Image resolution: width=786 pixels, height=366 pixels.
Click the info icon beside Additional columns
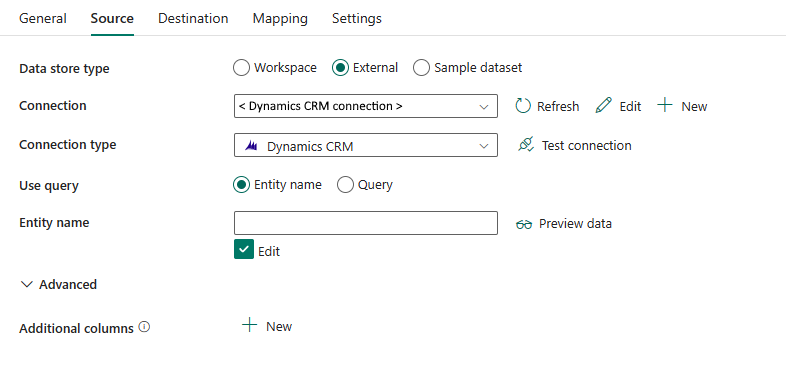[x=144, y=327]
